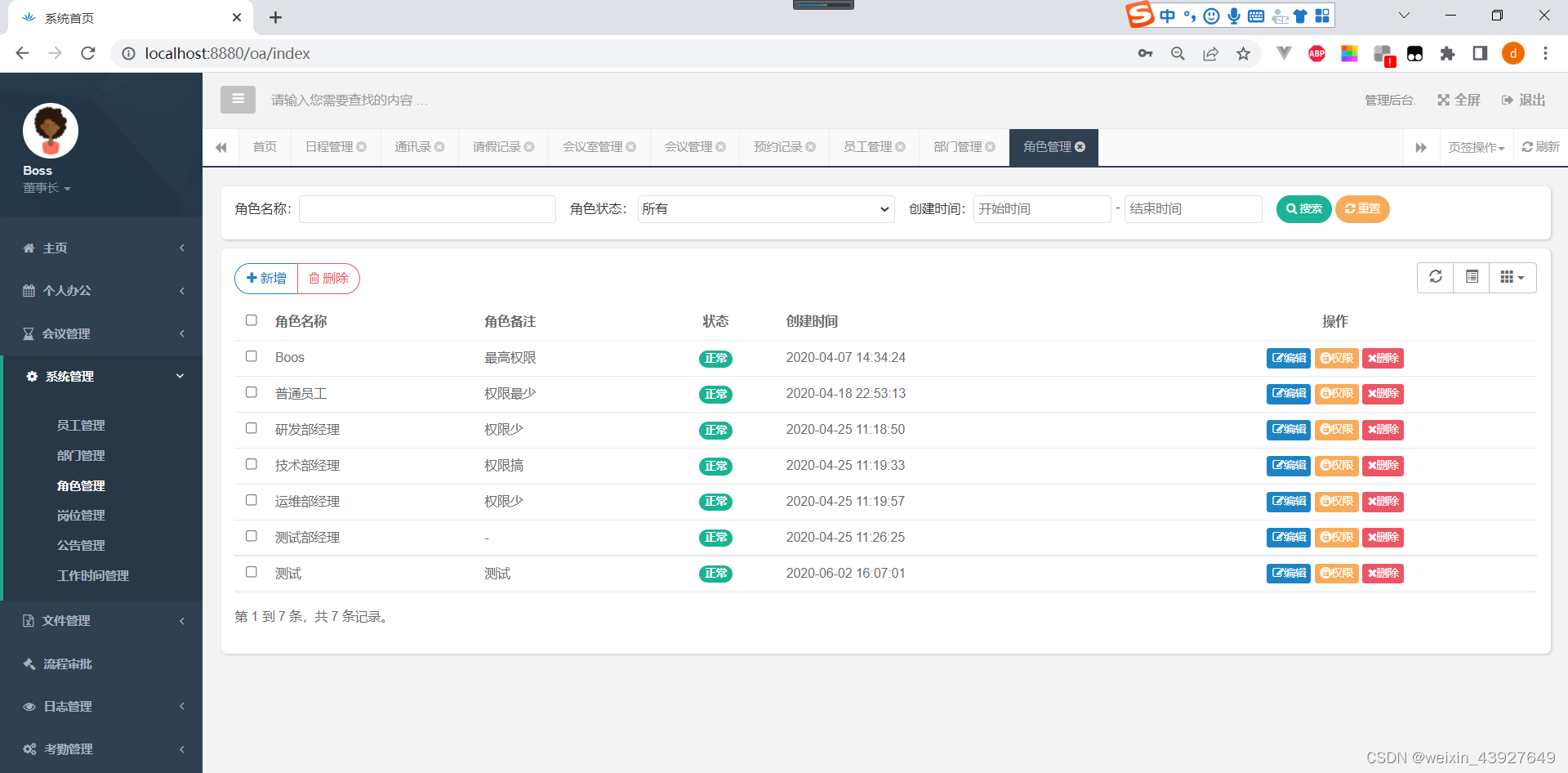Open the 角色状态 dropdown showing 所有

click(x=766, y=209)
